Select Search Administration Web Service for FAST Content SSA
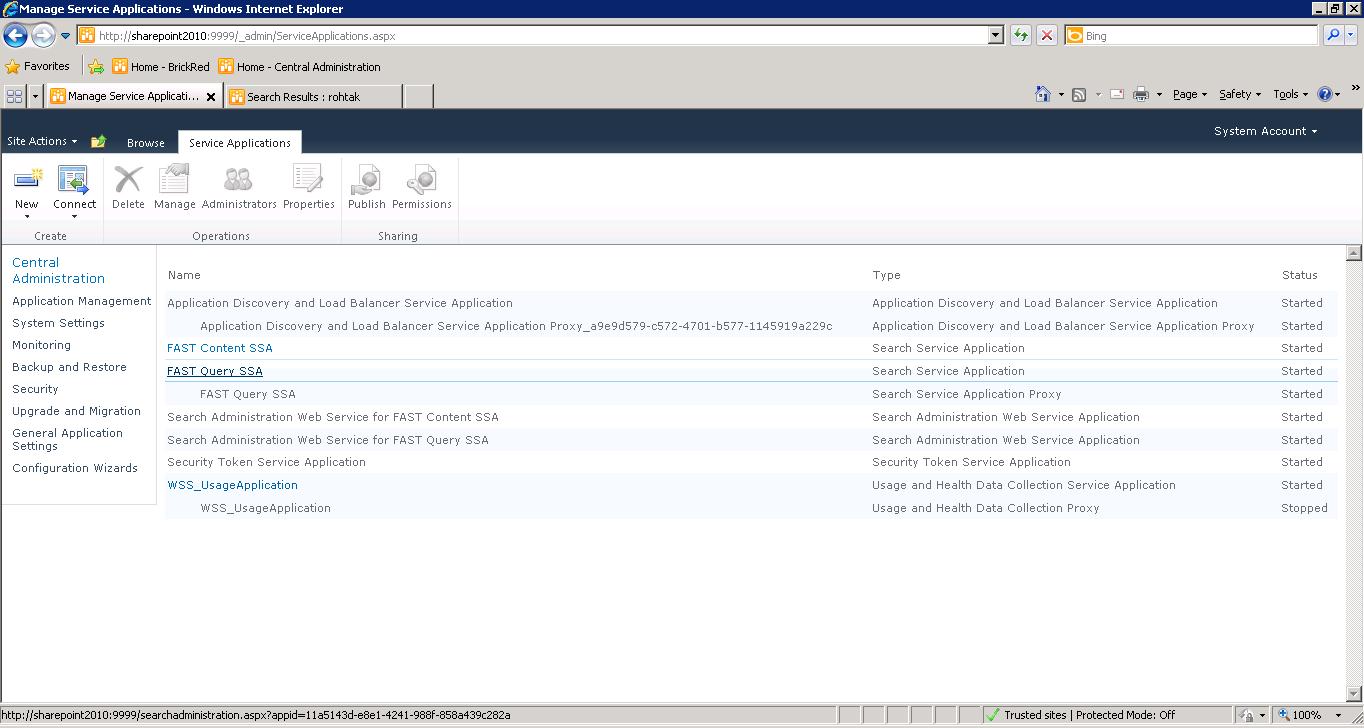 tap(751, 417)
